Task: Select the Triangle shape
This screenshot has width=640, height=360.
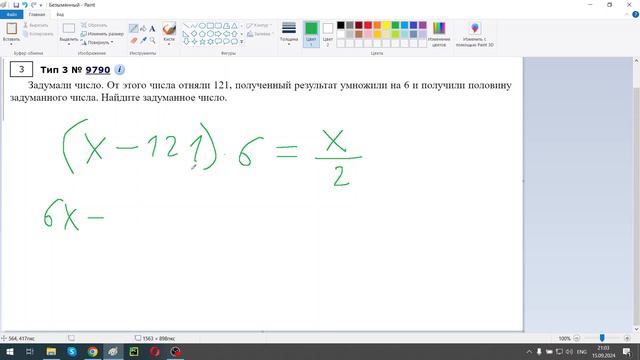Action: (234, 26)
